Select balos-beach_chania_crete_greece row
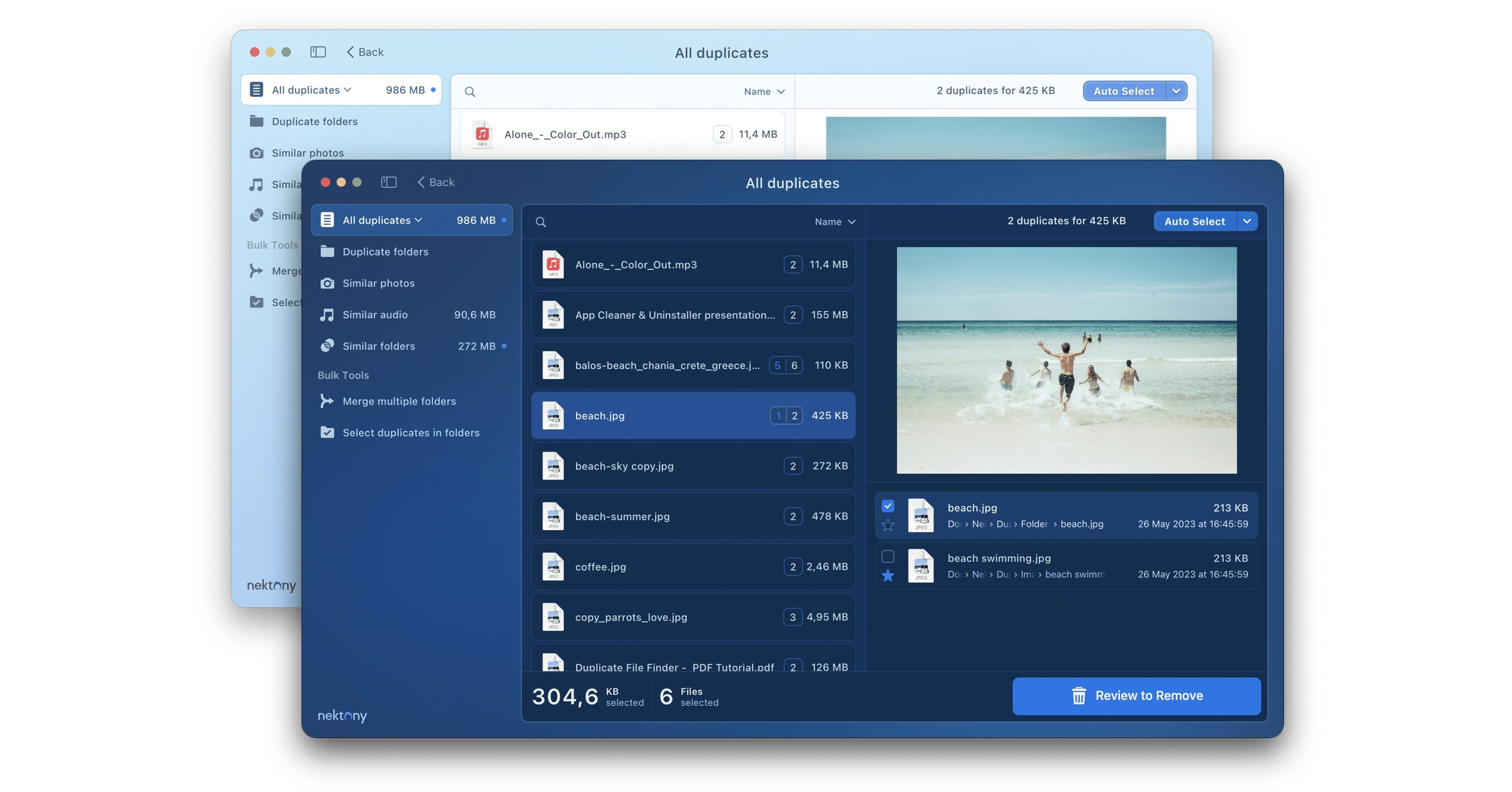 point(693,365)
